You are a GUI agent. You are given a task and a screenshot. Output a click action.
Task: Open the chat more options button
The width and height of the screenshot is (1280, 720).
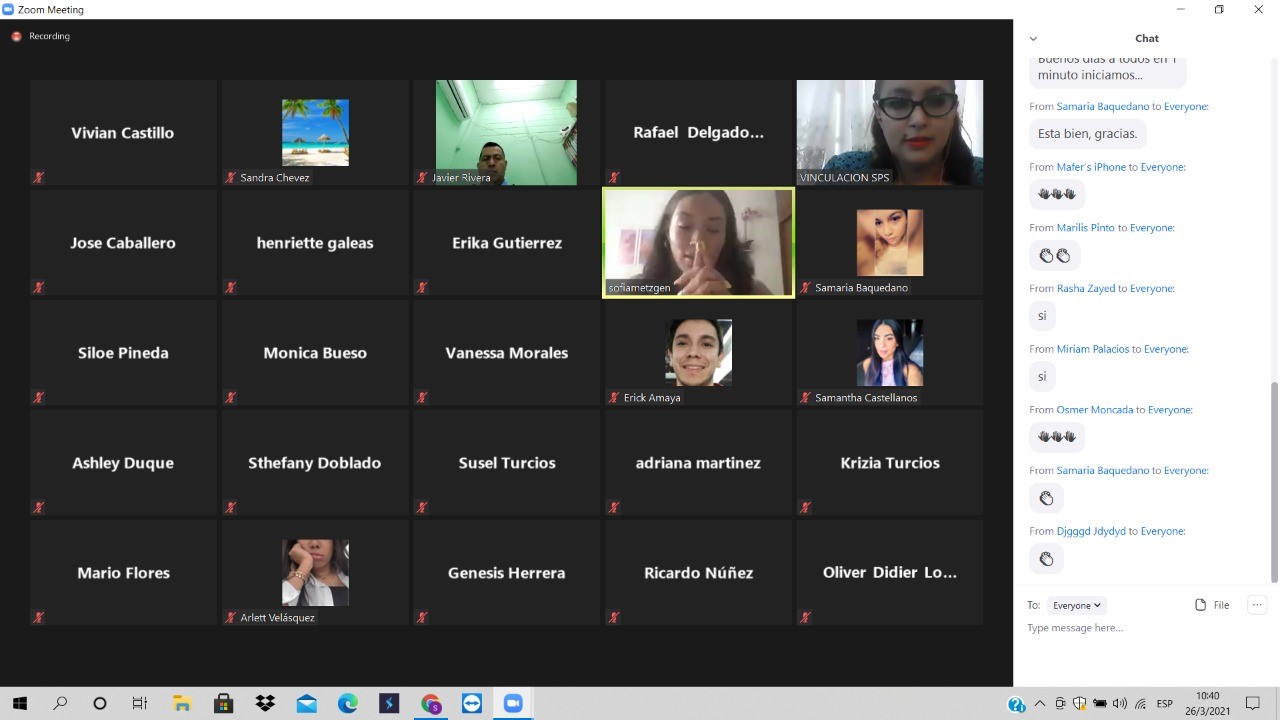click(1258, 605)
